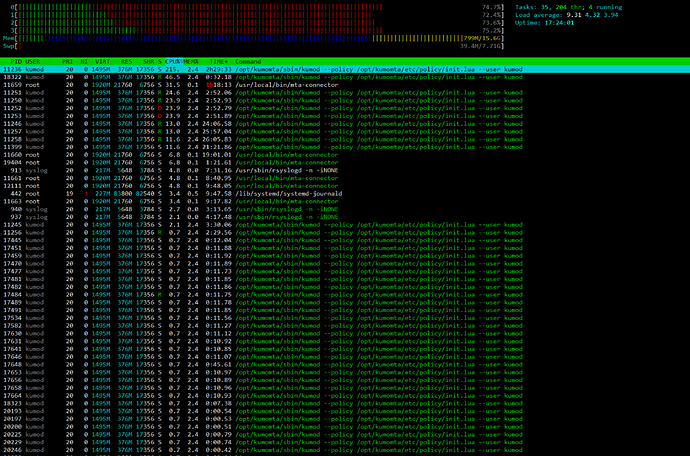Sort by TIME+ column header
Viewport: 690px width, 456px height.
pos(219,62)
